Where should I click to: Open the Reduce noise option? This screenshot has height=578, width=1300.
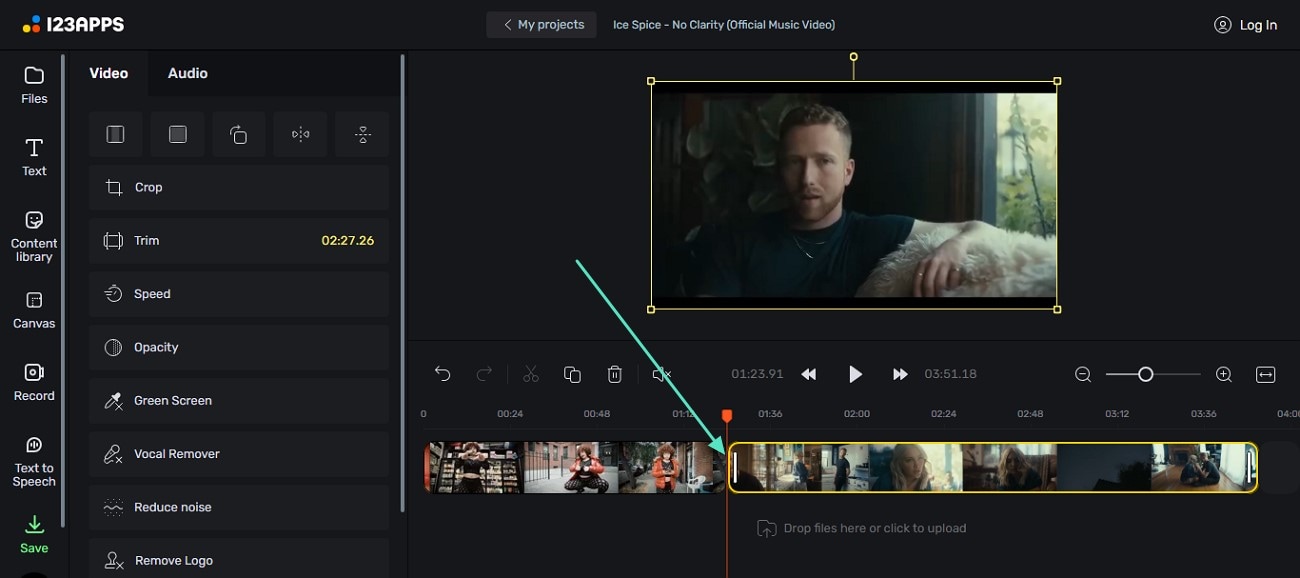(239, 507)
